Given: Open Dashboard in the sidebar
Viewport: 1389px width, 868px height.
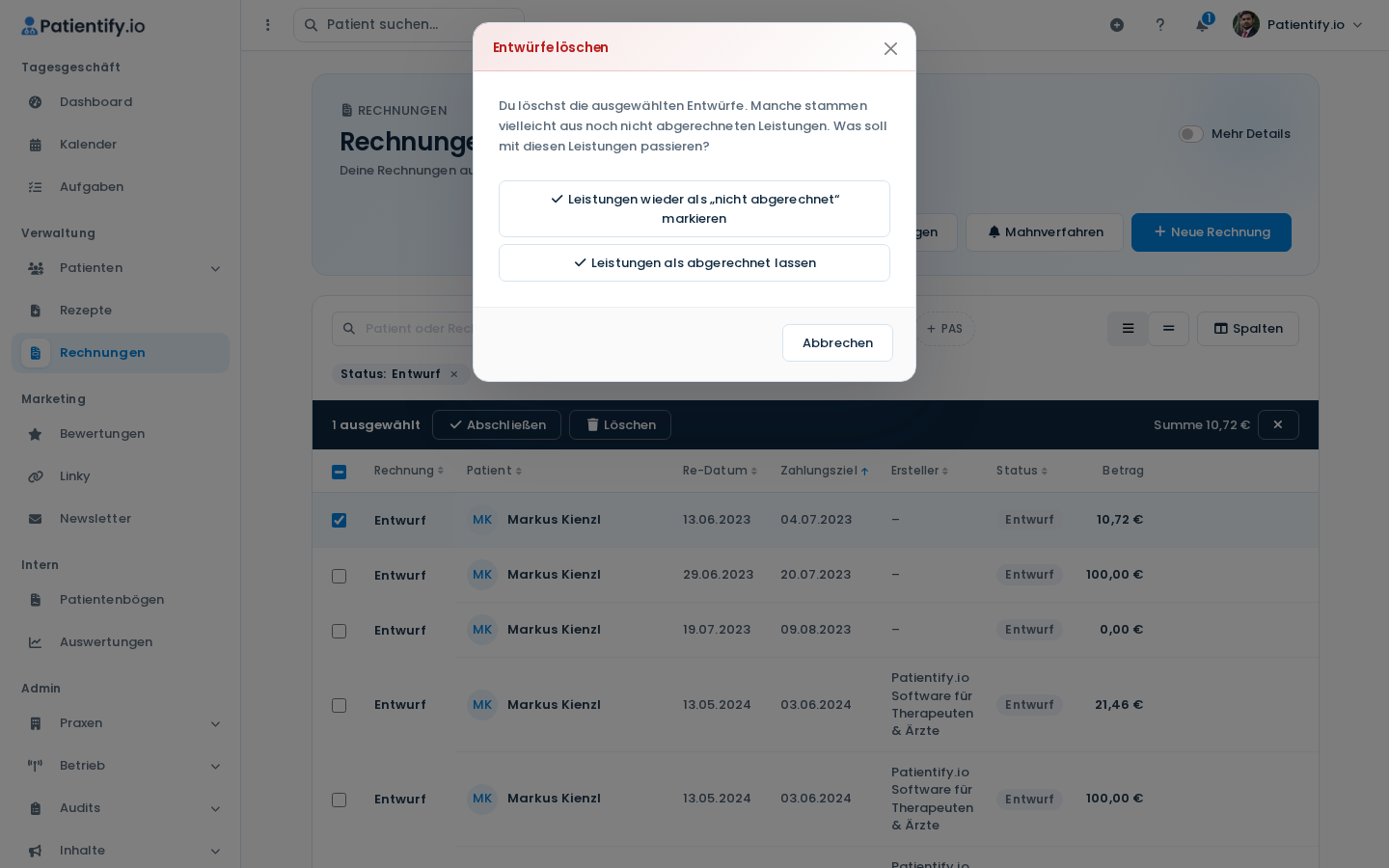Looking at the screenshot, I should [x=121, y=102].
